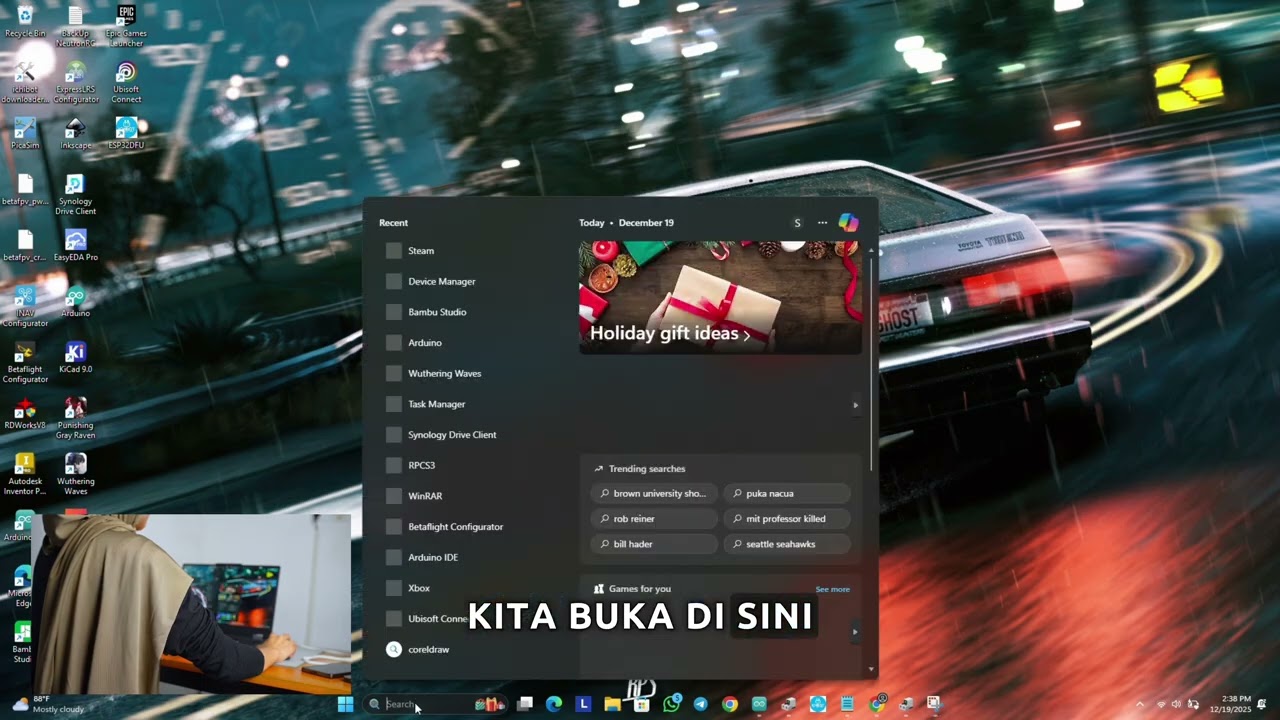Open Wi-Fi network settings in tray

(x=1160, y=704)
